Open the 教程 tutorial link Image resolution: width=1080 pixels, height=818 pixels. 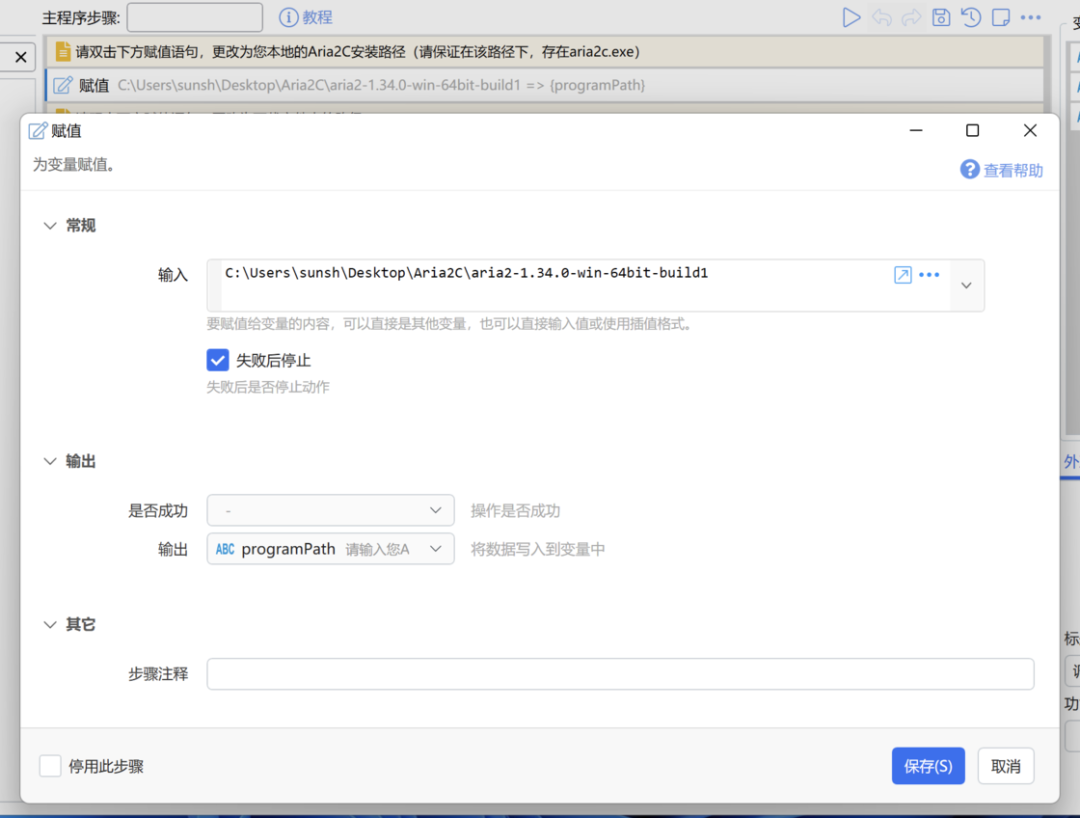tap(318, 17)
